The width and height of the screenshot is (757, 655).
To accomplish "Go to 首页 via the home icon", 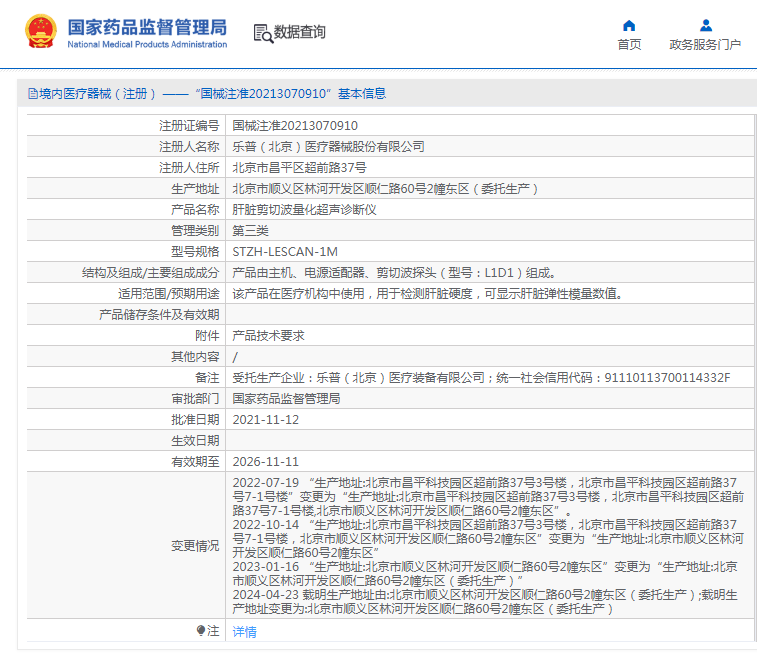I will [x=629, y=25].
